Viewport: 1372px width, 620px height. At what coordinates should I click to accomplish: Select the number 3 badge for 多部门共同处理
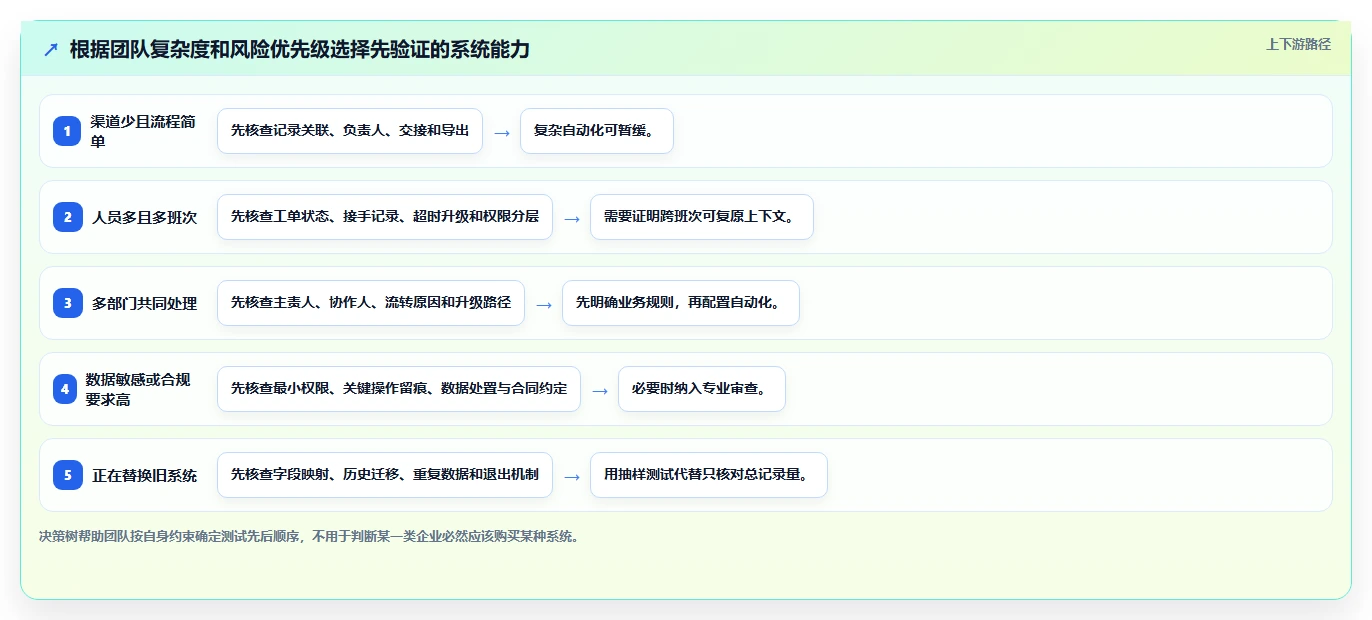(67, 303)
